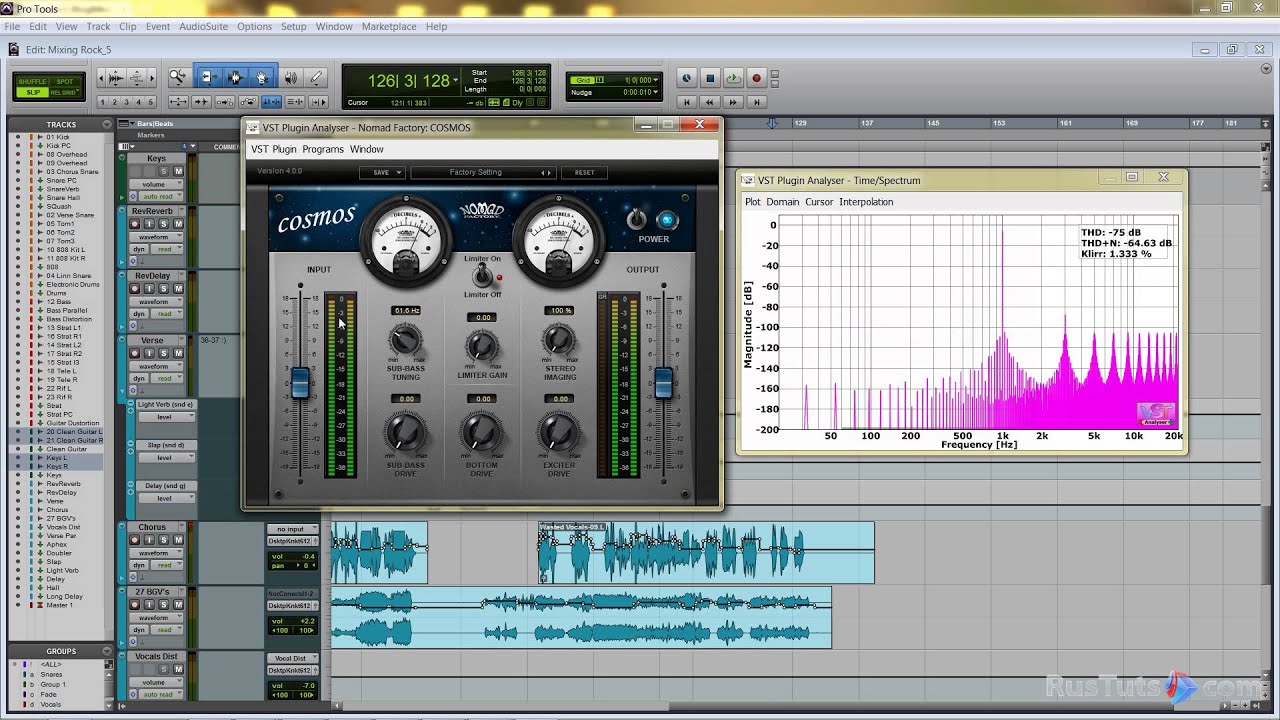Open the Grid value dropdown
The width and height of the screenshot is (1280, 720).
[x=656, y=80]
